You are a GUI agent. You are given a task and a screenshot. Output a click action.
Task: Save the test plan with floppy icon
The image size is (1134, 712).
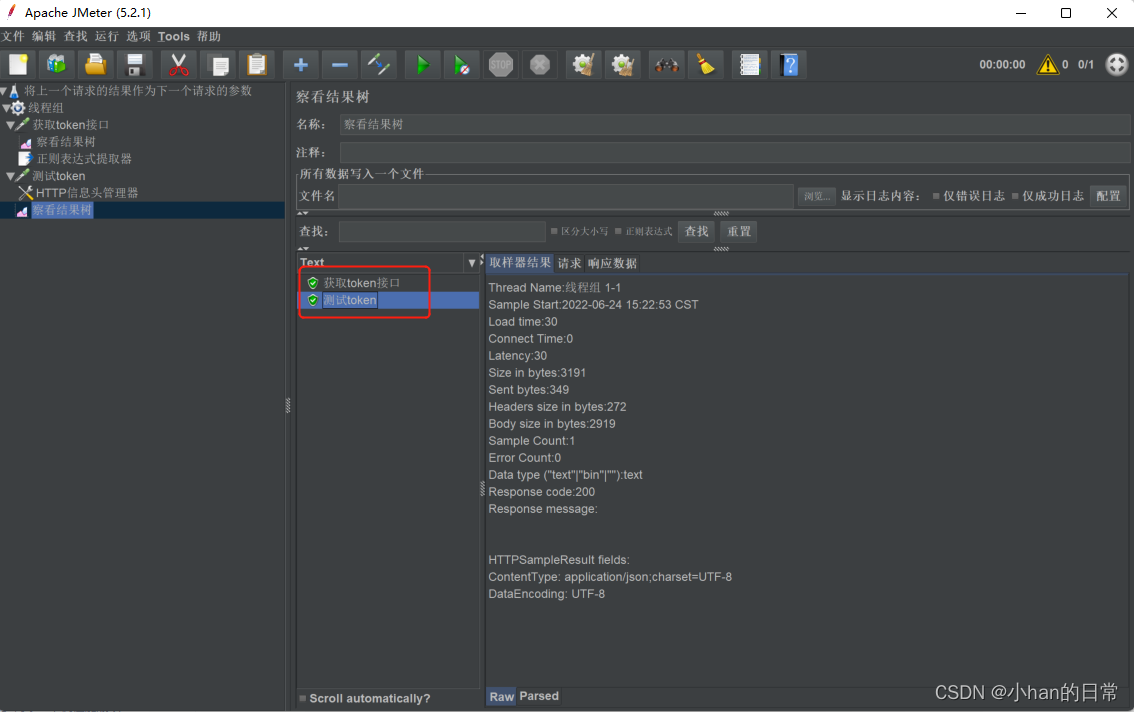click(135, 65)
